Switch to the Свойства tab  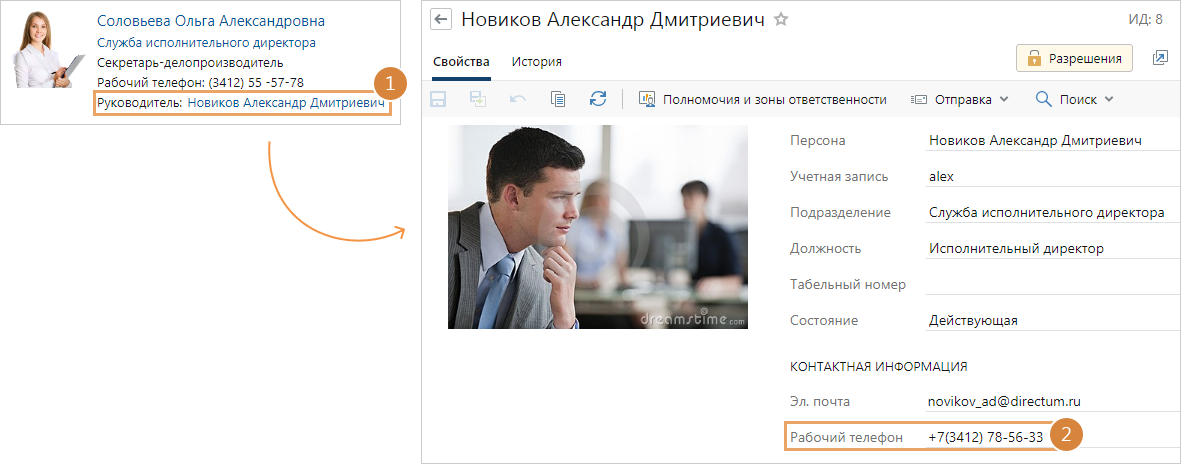pyautogui.click(x=461, y=62)
